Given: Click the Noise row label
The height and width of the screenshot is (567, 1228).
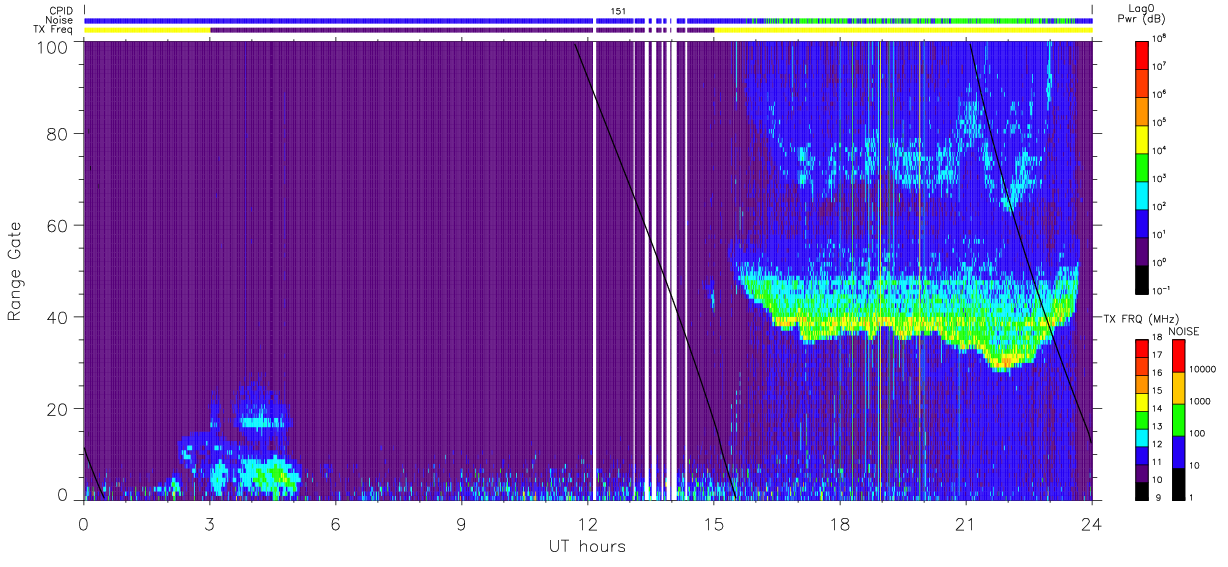Looking at the screenshot, I should tap(59, 20).
